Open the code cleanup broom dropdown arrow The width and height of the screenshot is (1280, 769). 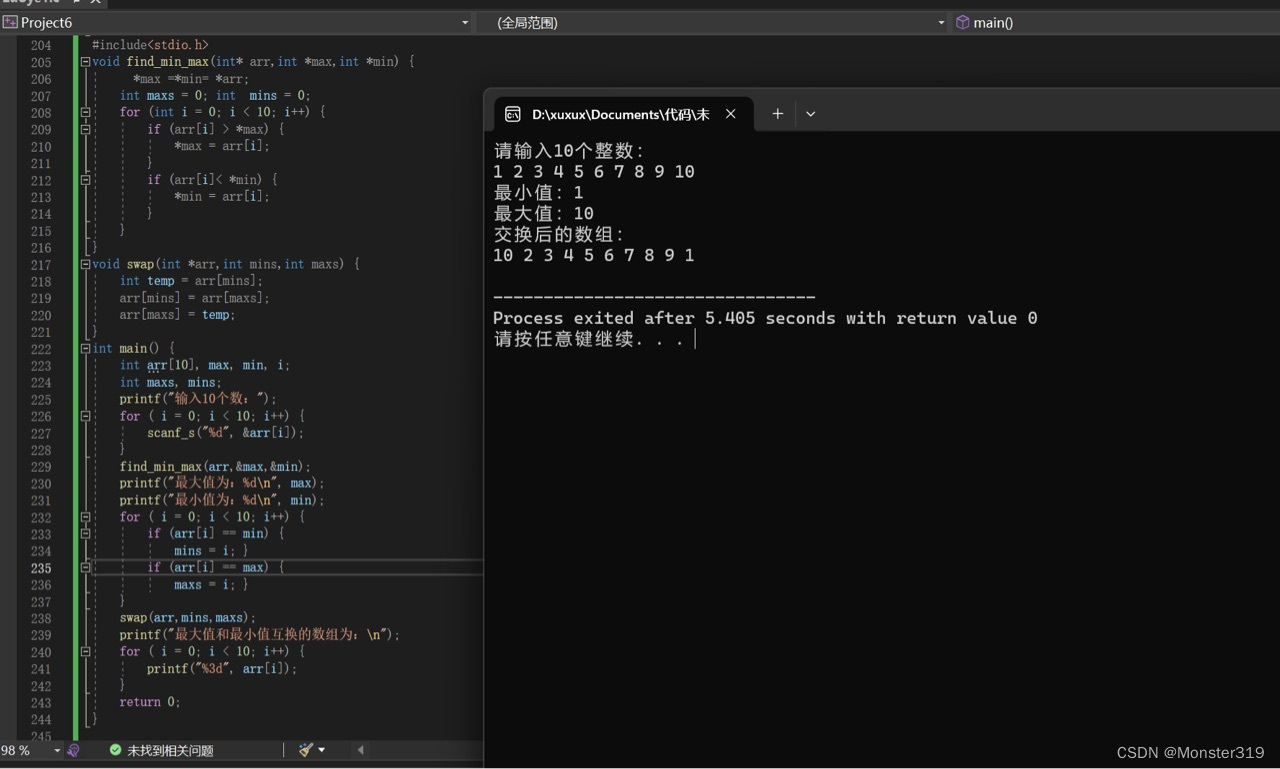(321, 750)
